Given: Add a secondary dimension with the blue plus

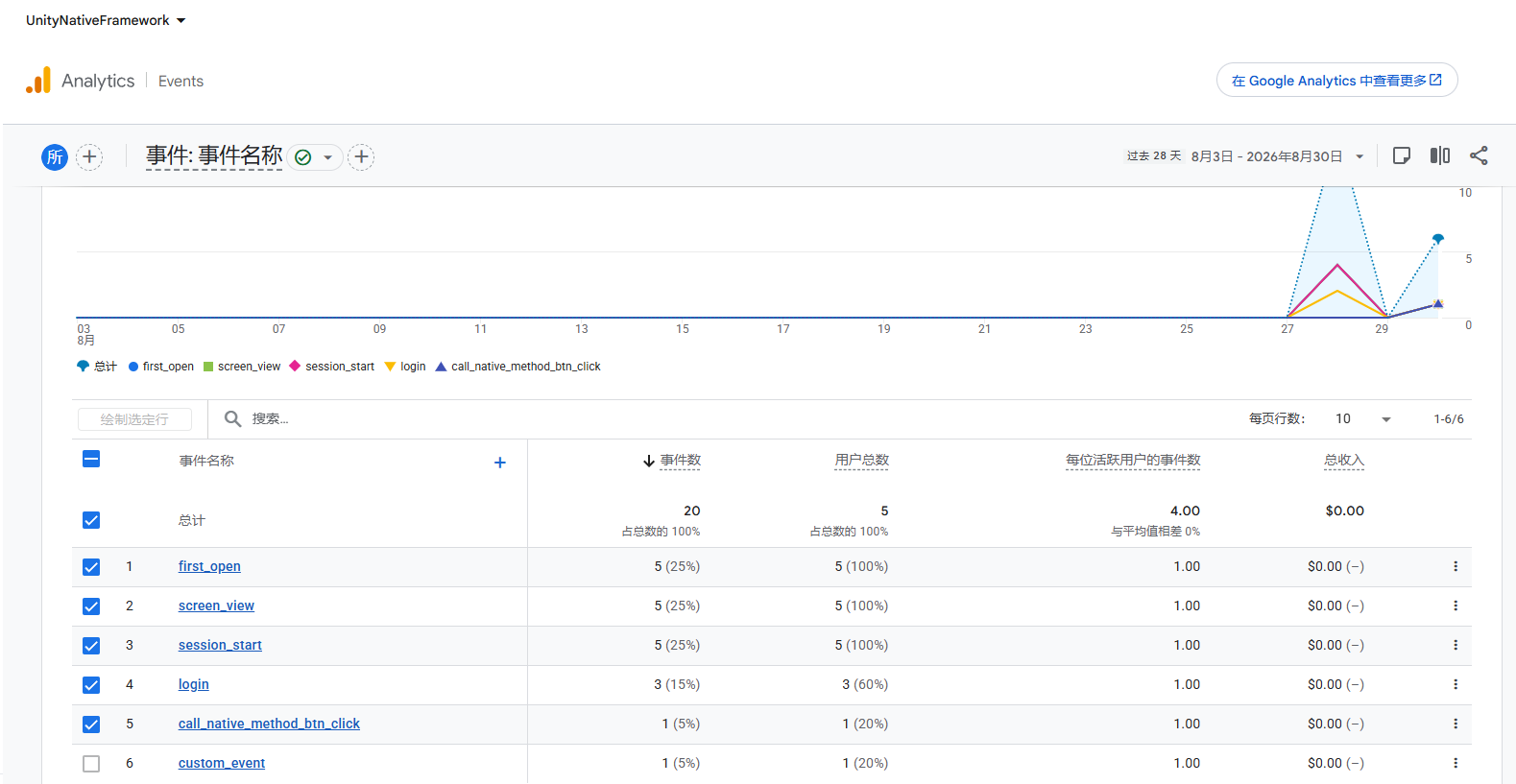Looking at the screenshot, I should point(500,463).
